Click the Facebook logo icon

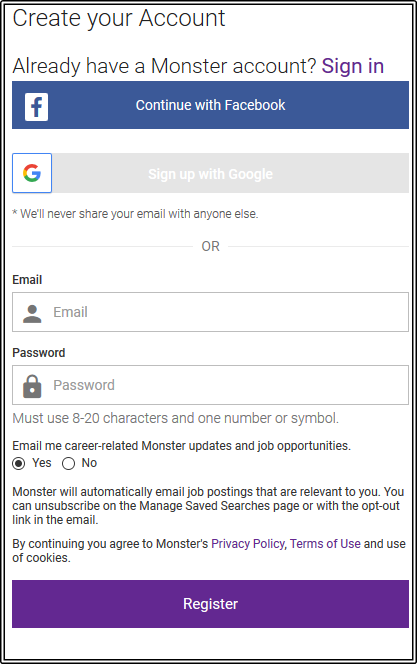tap(36, 107)
